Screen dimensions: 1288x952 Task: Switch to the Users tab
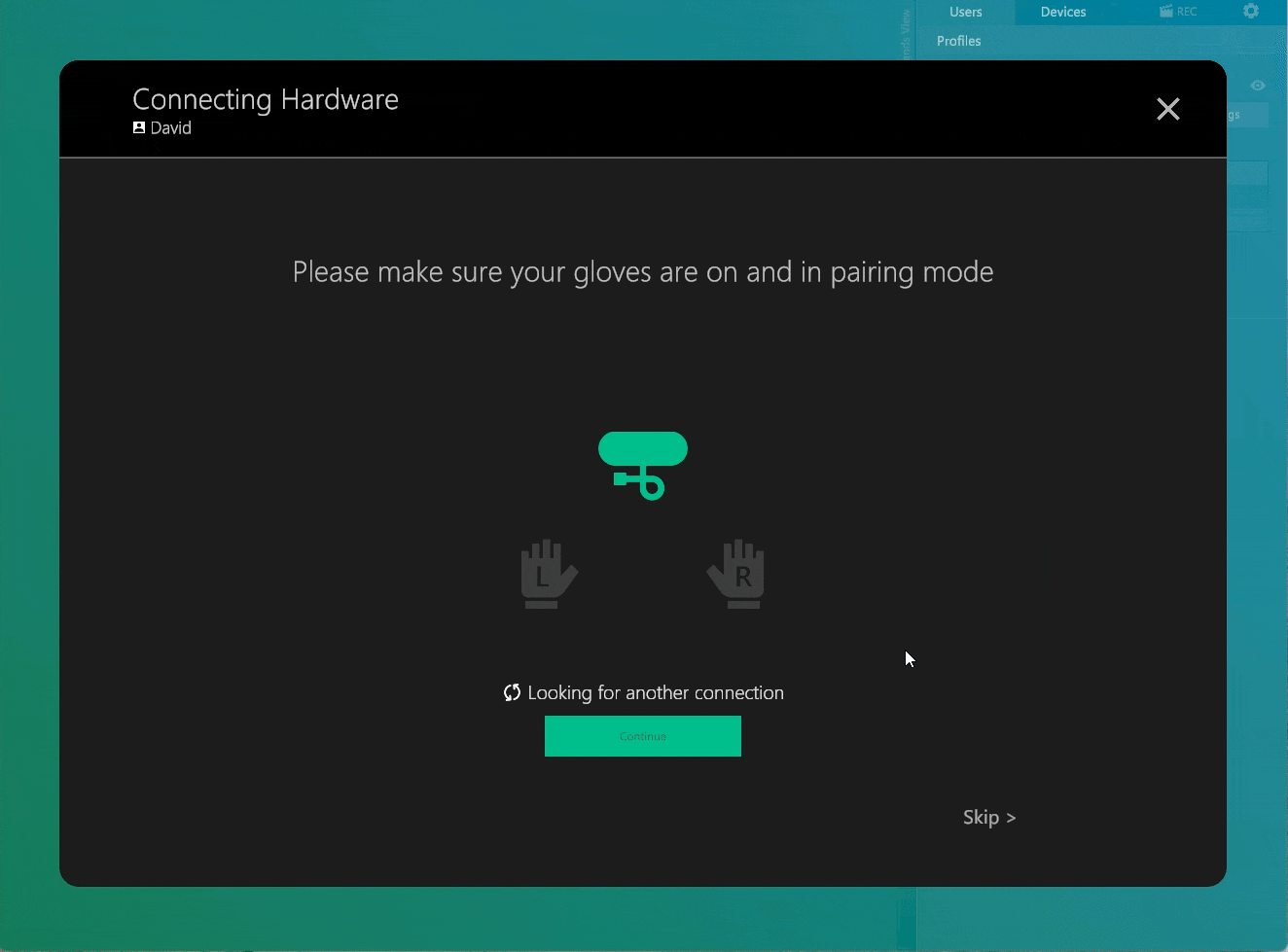pos(966,12)
